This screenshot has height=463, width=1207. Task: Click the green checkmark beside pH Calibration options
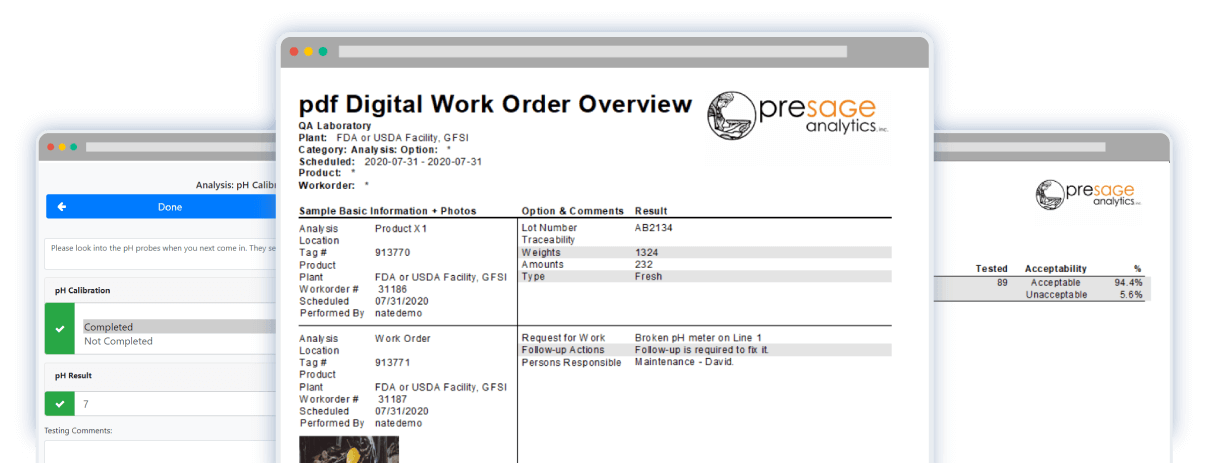pyautogui.click(x=60, y=328)
